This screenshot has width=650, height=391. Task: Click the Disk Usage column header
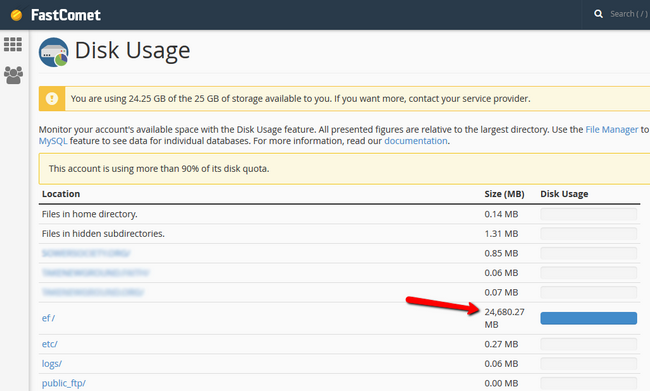(x=564, y=194)
